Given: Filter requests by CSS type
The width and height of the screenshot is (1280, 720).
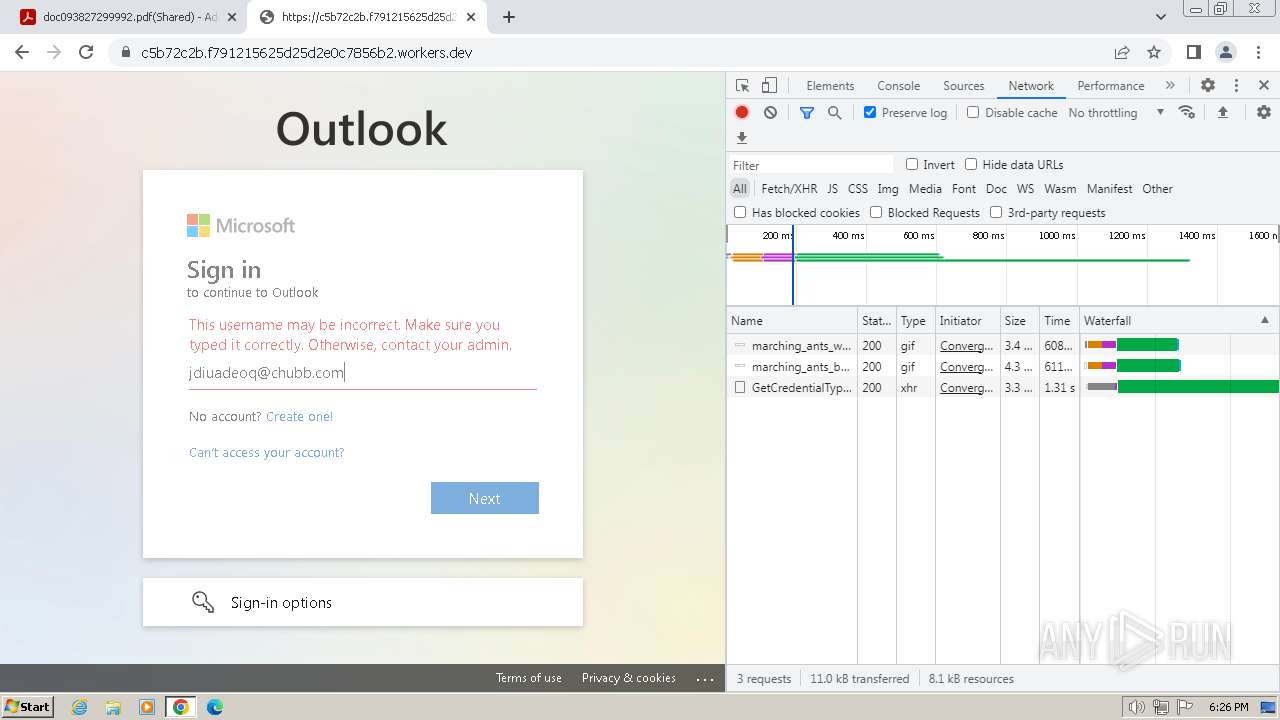Looking at the screenshot, I should coord(858,188).
